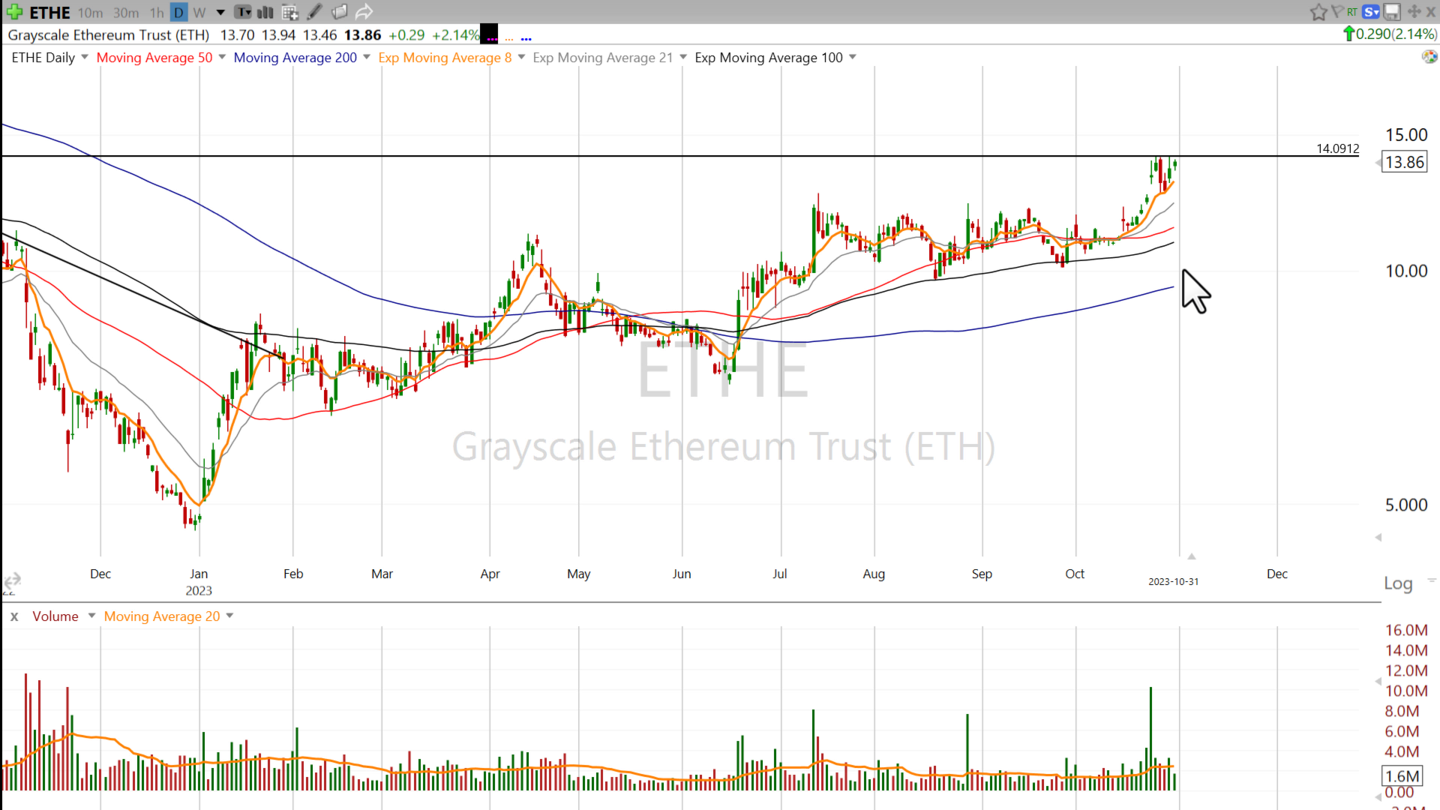The image size is (1440, 810).
Task: Click the 2023-10-31 date marker
Action: (1173, 581)
